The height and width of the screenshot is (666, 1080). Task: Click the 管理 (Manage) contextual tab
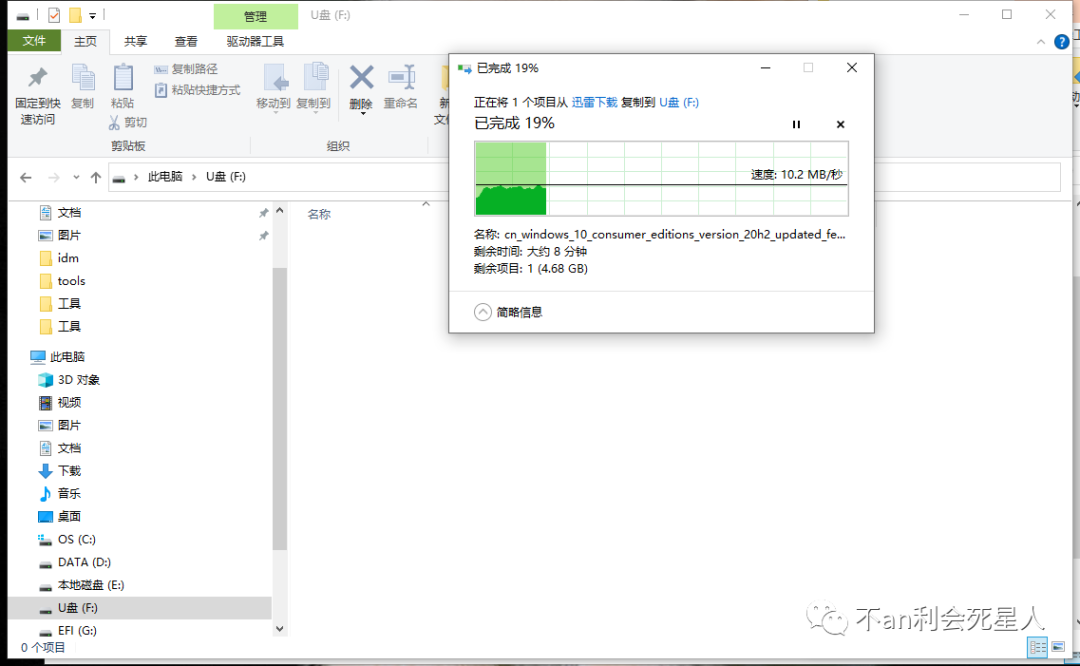click(256, 16)
